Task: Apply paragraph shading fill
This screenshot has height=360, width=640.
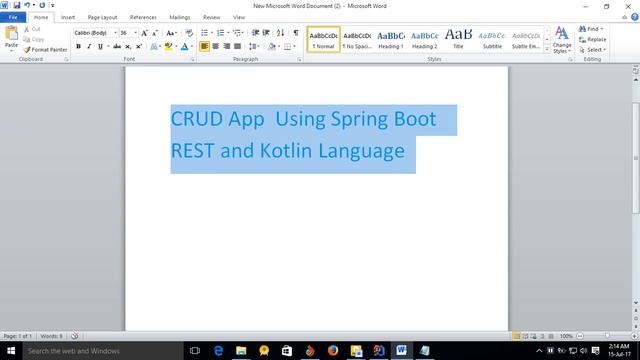Action: [x=272, y=46]
